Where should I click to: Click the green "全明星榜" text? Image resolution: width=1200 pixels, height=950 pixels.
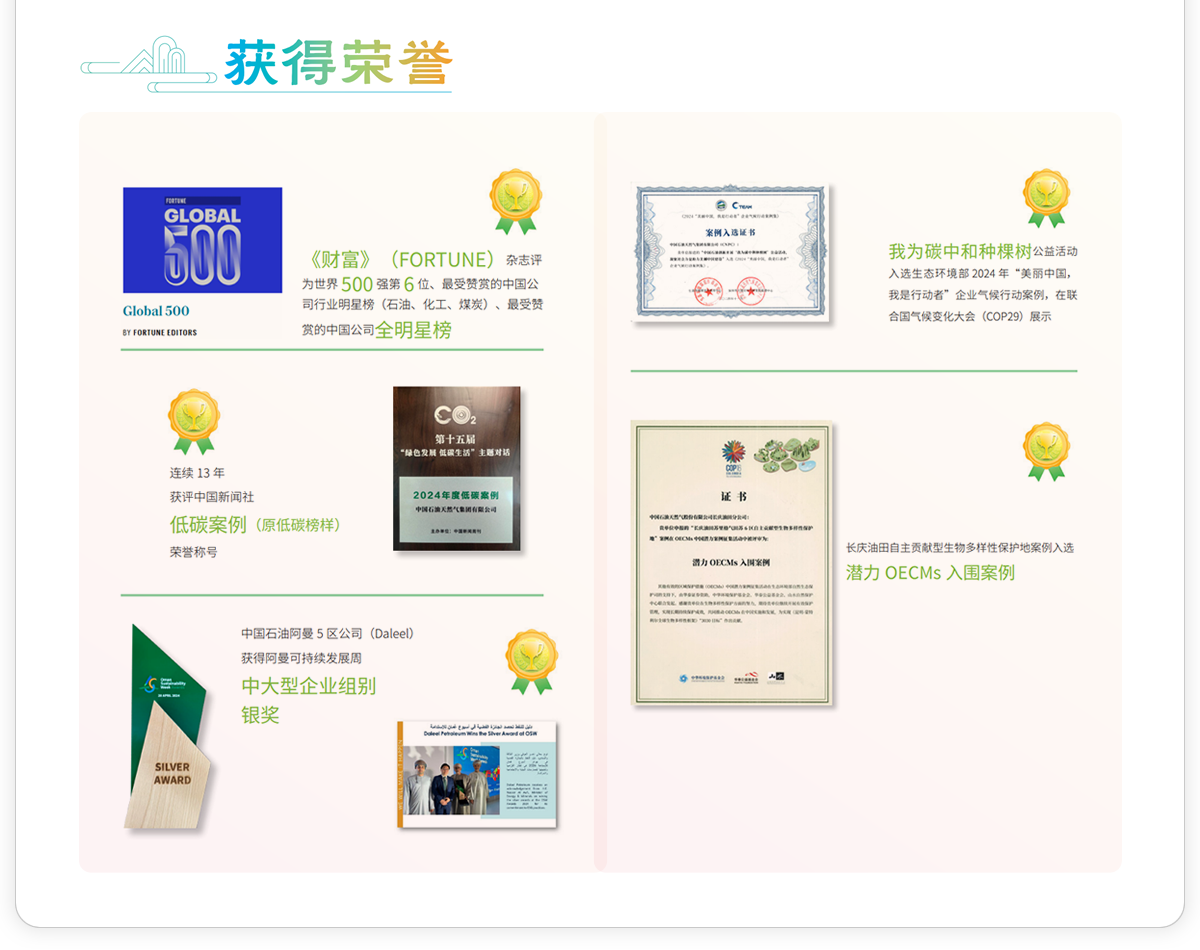click(413, 330)
